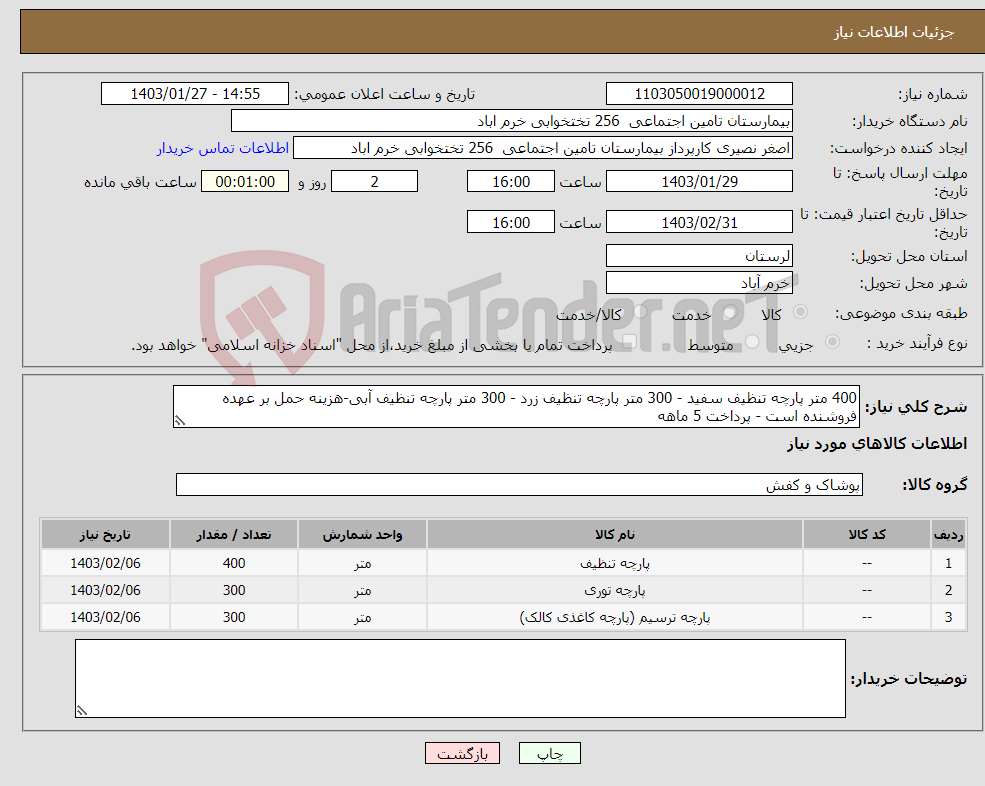Click the نام کالا column header
Screen dimensions: 985x786
click(x=615, y=535)
